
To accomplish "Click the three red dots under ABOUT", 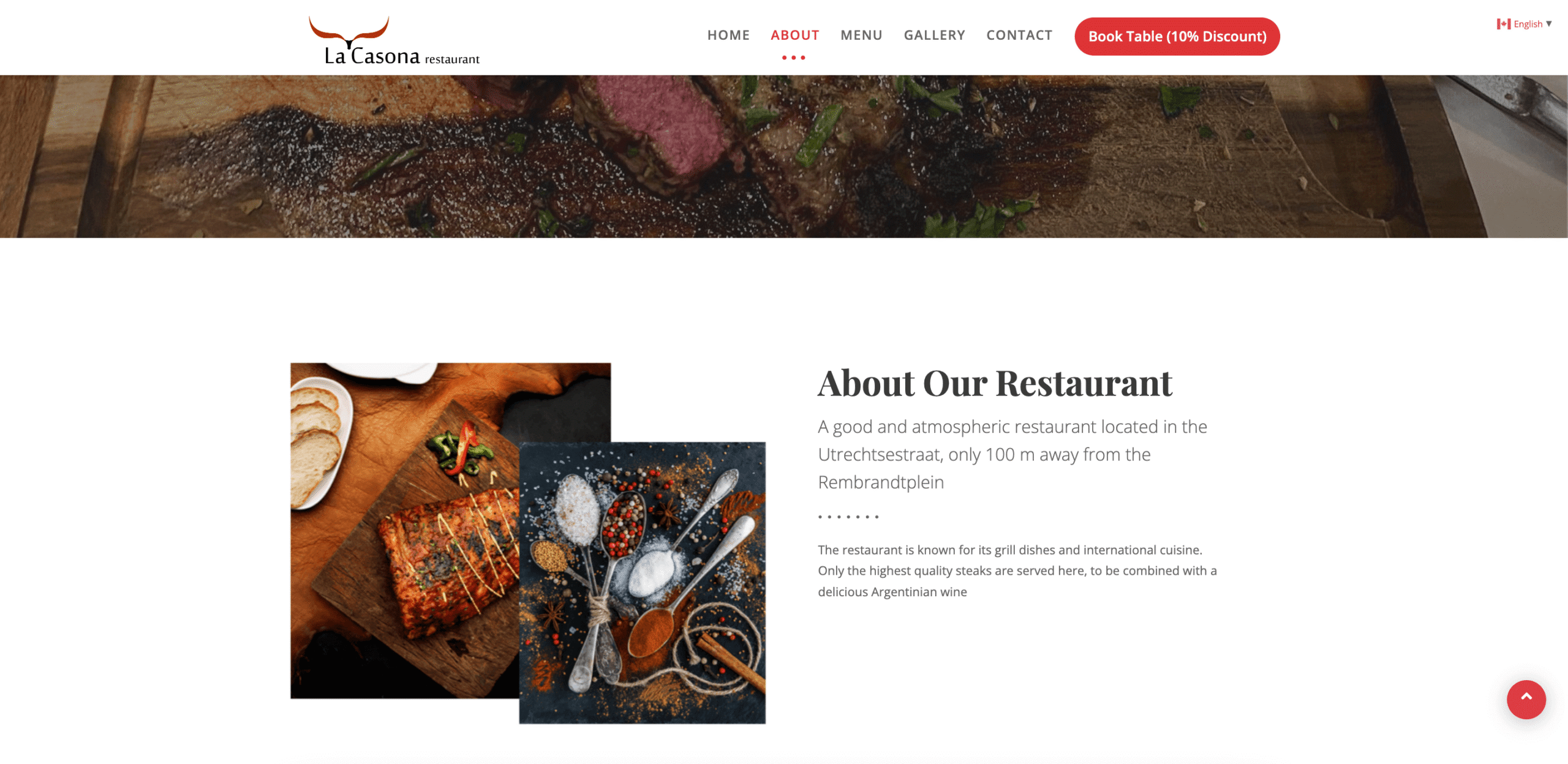I will pyautogui.click(x=794, y=58).
